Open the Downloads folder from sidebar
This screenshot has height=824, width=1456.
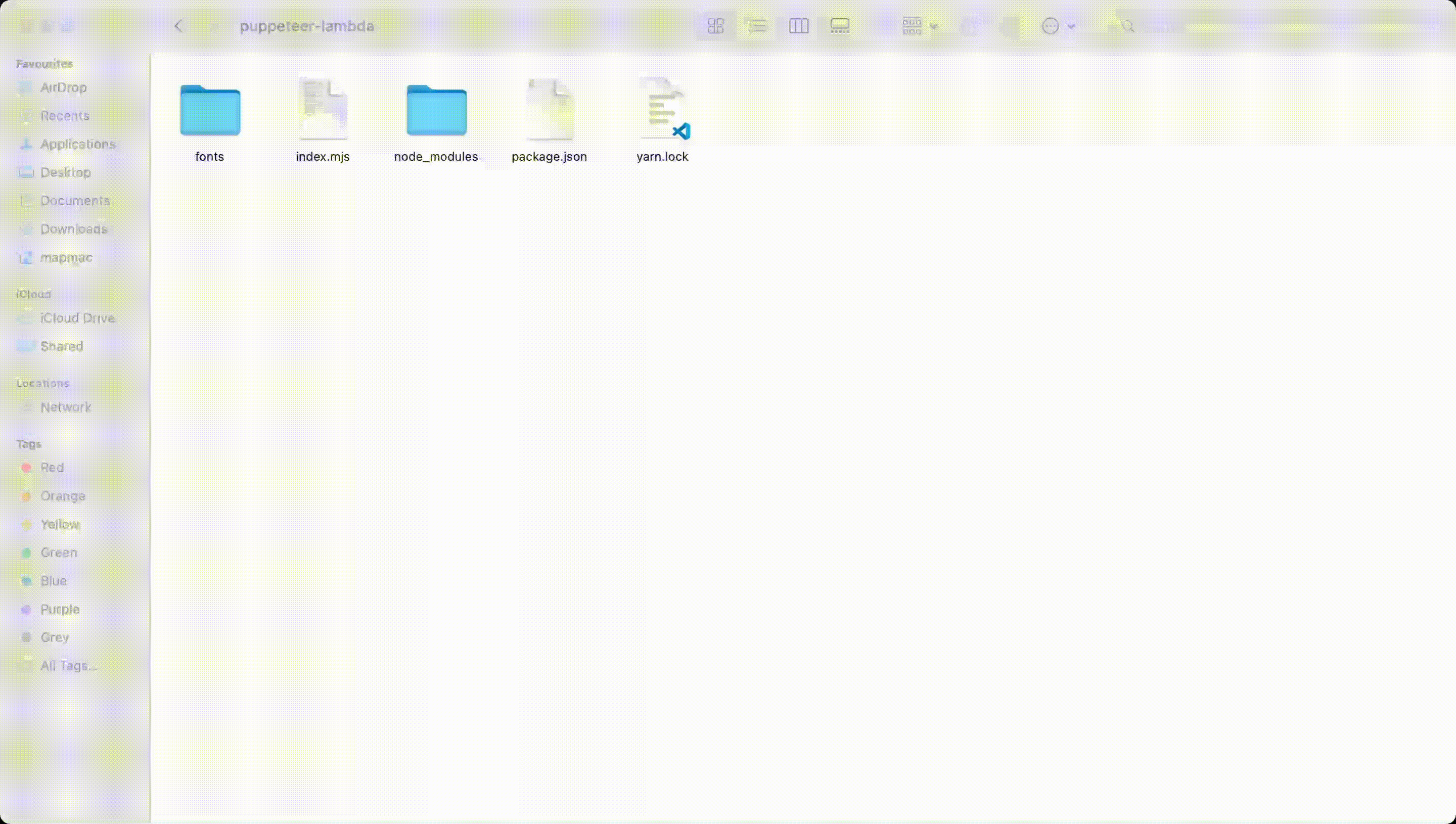[x=74, y=229]
